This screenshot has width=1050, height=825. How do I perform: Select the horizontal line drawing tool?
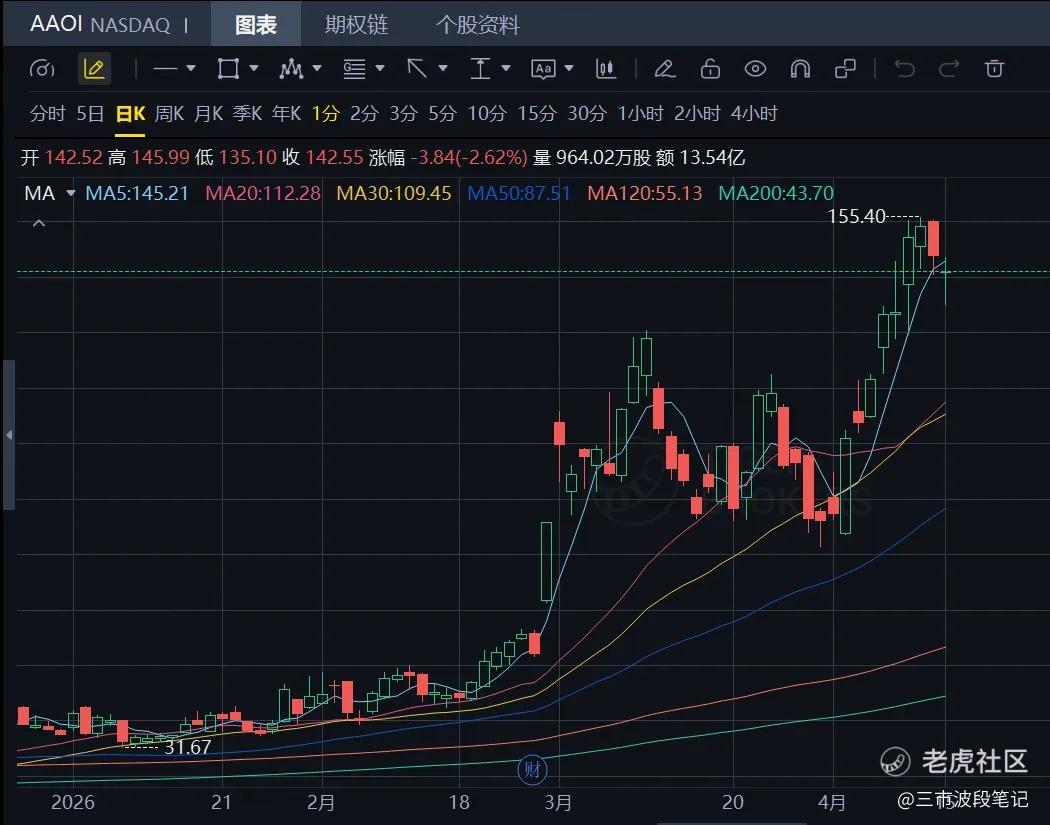pyautogui.click(x=165, y=68)
